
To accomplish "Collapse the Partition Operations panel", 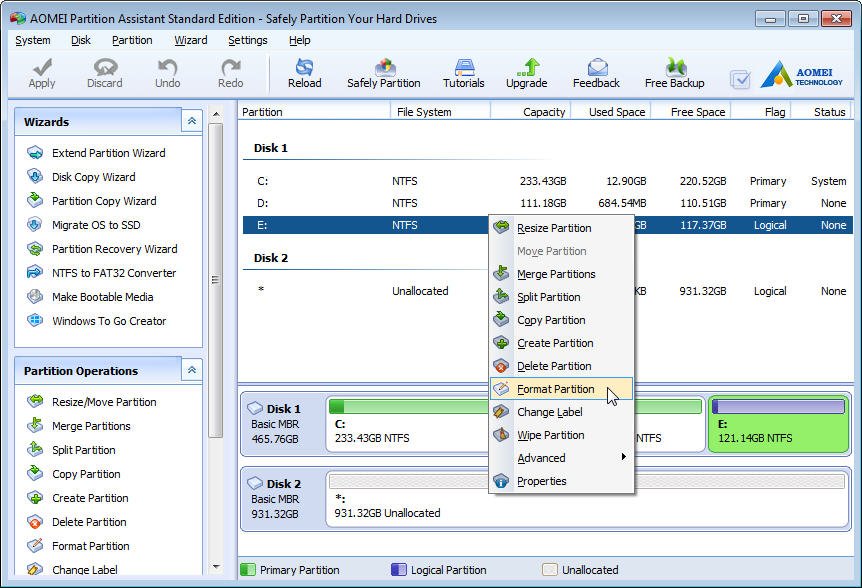I will click(192, 370).
